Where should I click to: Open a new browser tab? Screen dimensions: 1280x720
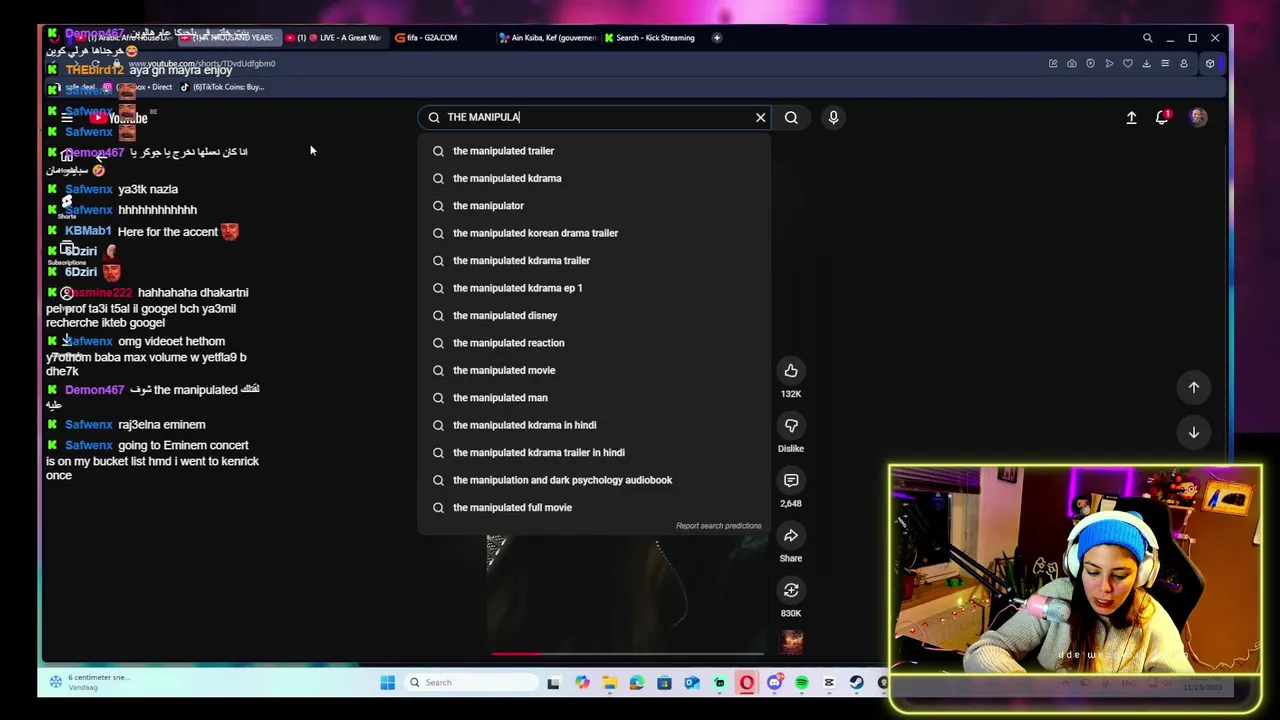point(717,38)
